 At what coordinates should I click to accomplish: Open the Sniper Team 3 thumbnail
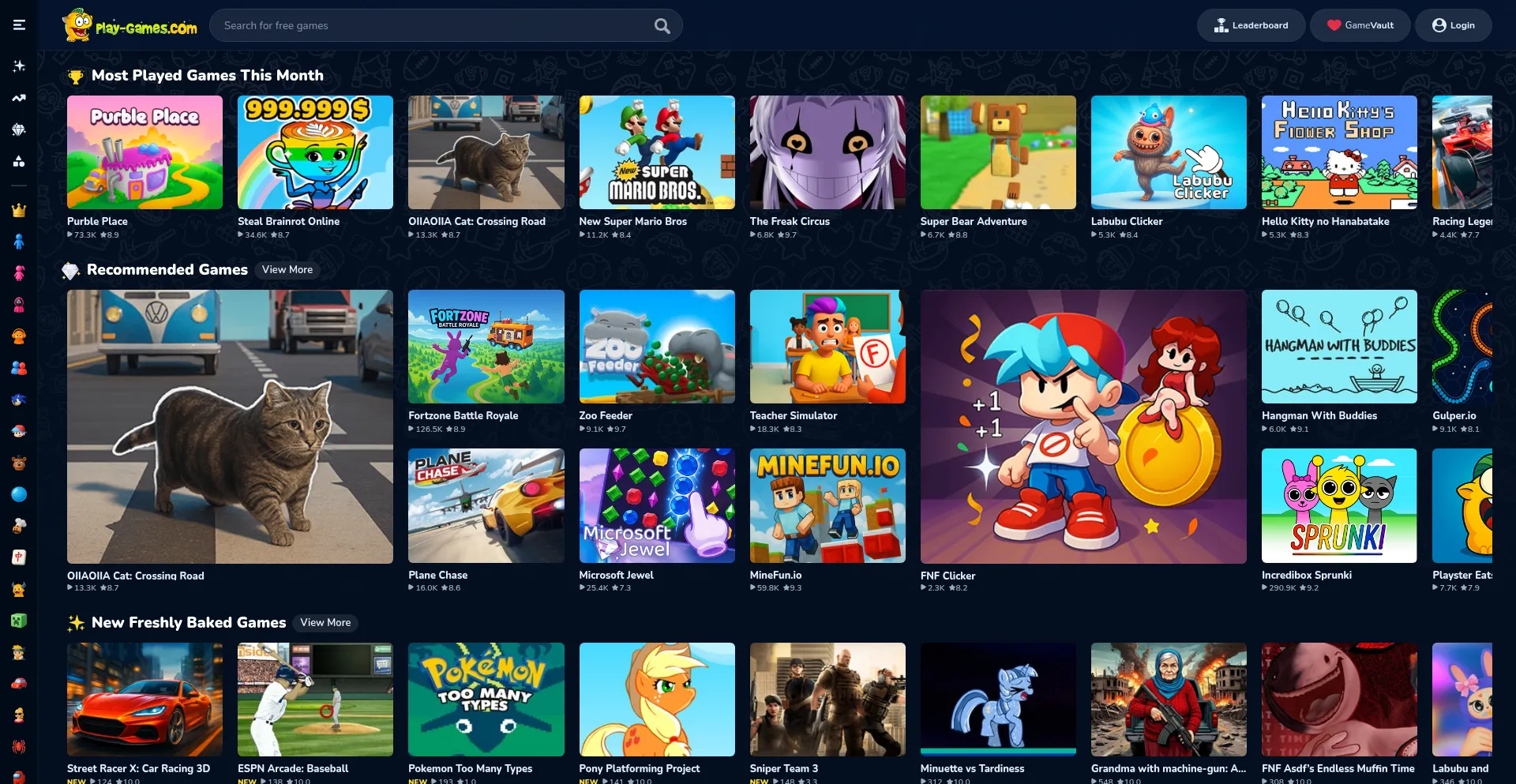[827, 700]
